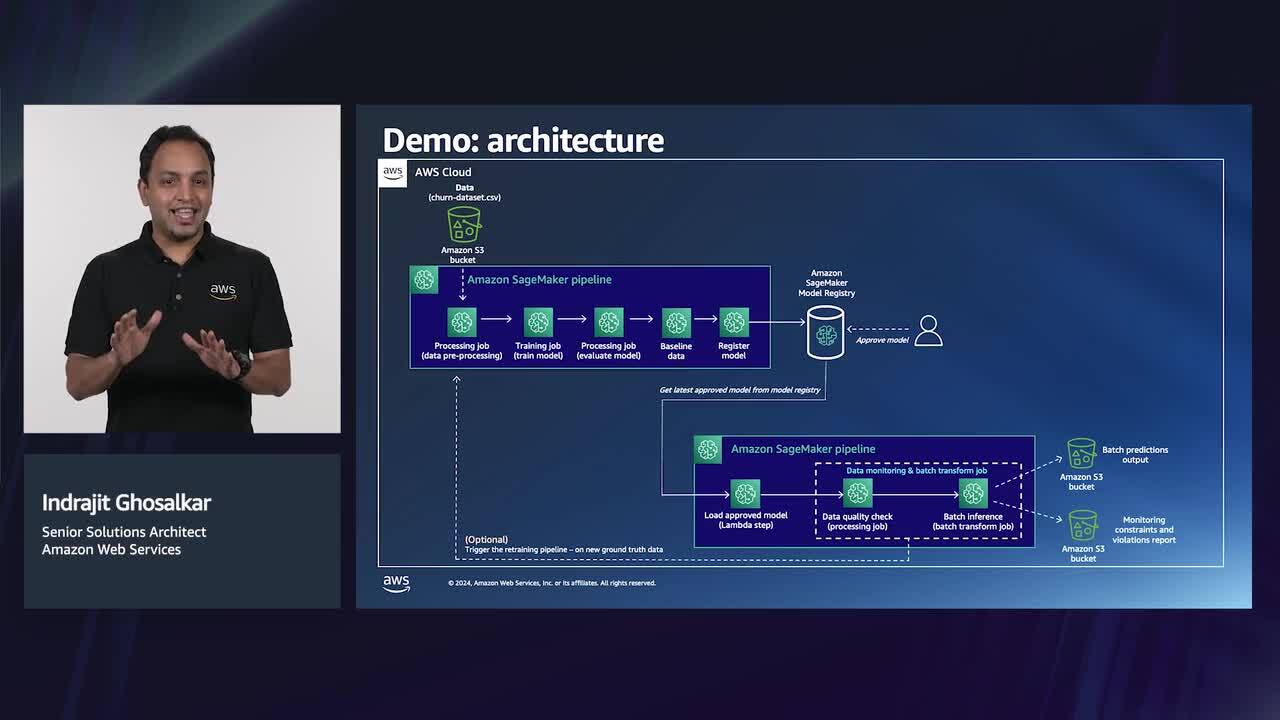Select the Load approved model Lambda step icon
The image size is (1280, 720).
745,494
